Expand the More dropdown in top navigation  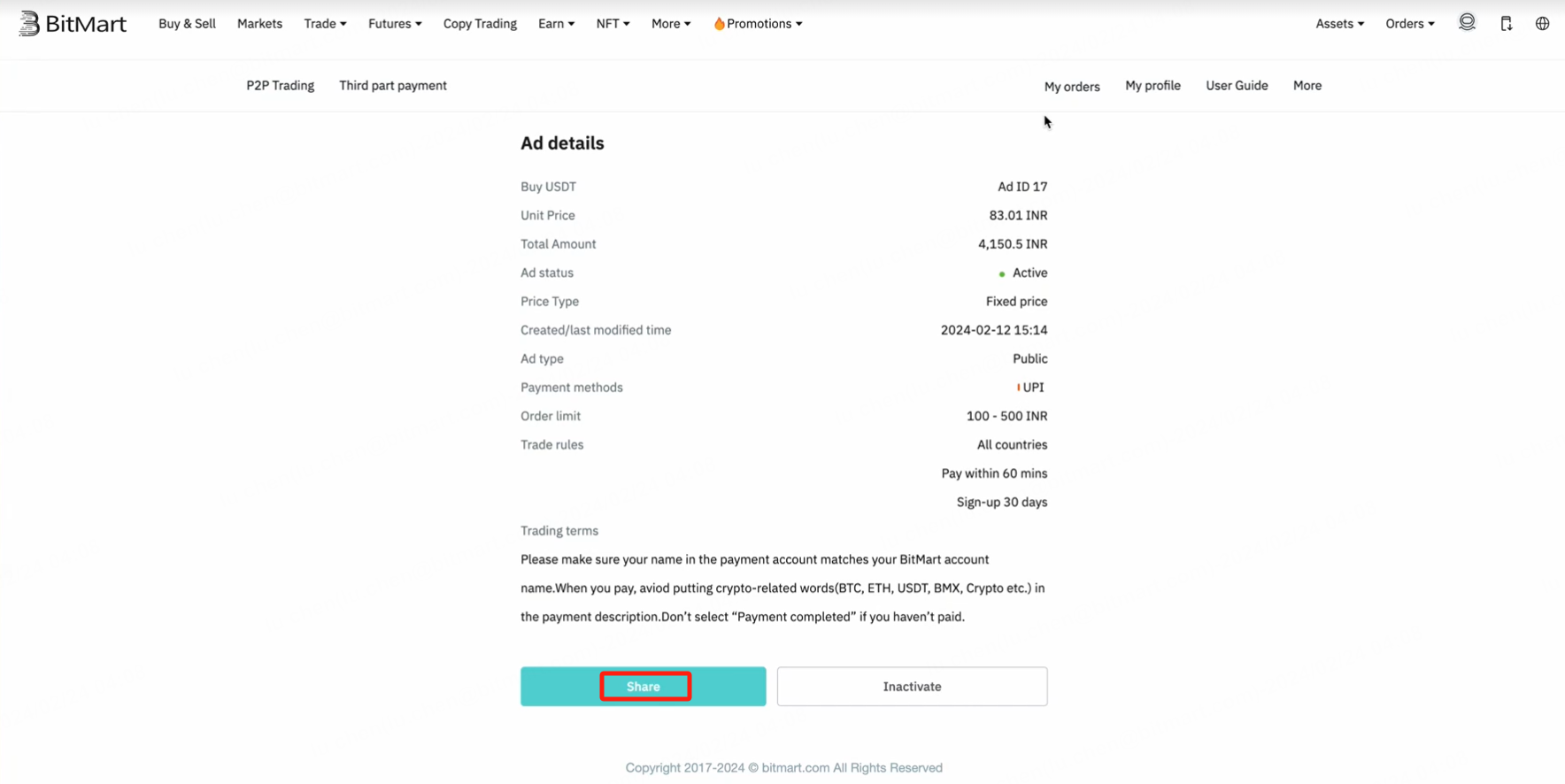[671, 24]
